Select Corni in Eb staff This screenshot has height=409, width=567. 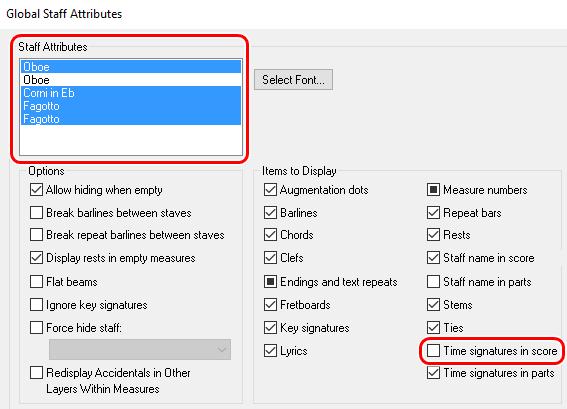coord(131,93)
